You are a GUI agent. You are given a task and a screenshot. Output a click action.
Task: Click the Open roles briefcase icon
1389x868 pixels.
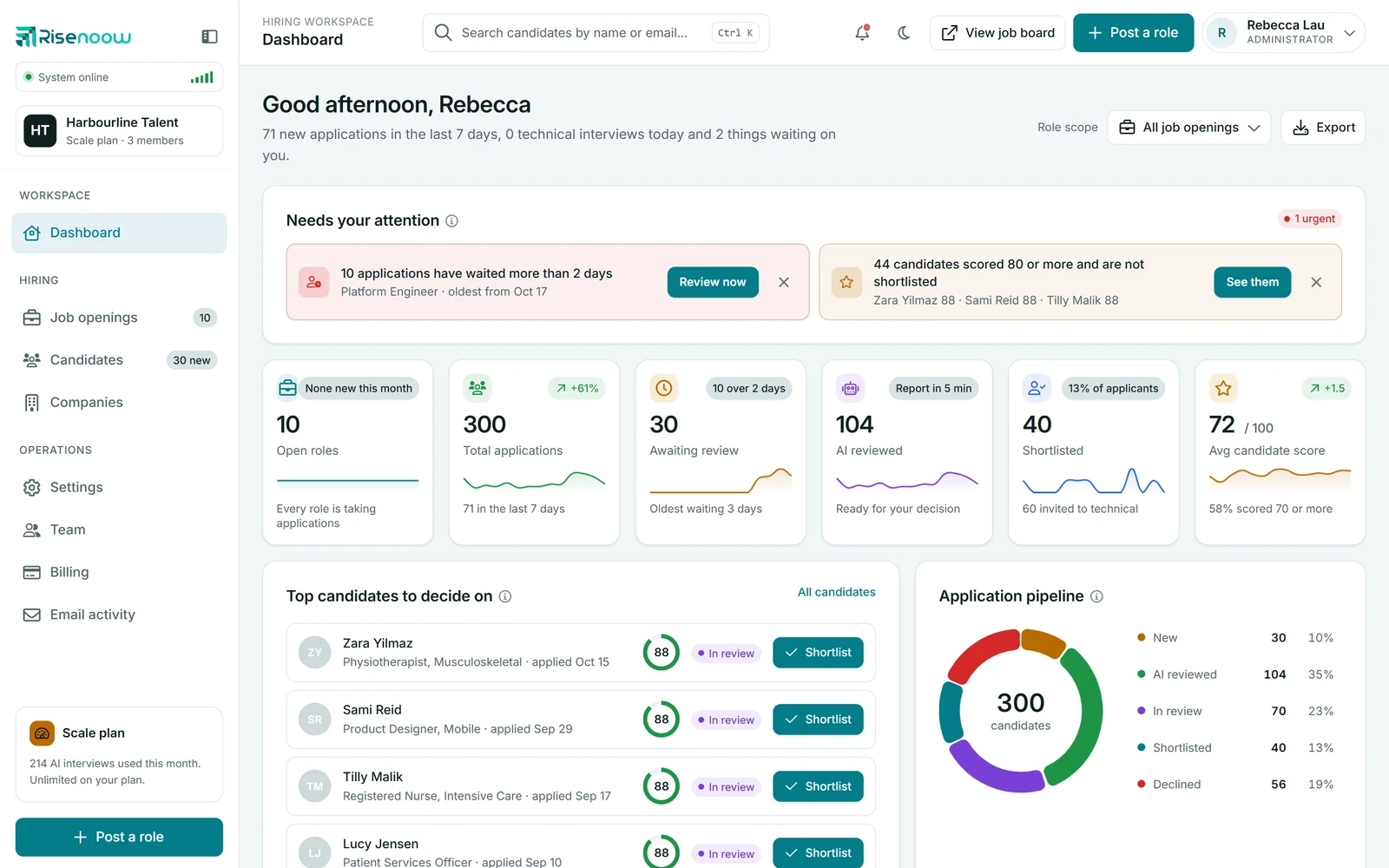point(287,388)
